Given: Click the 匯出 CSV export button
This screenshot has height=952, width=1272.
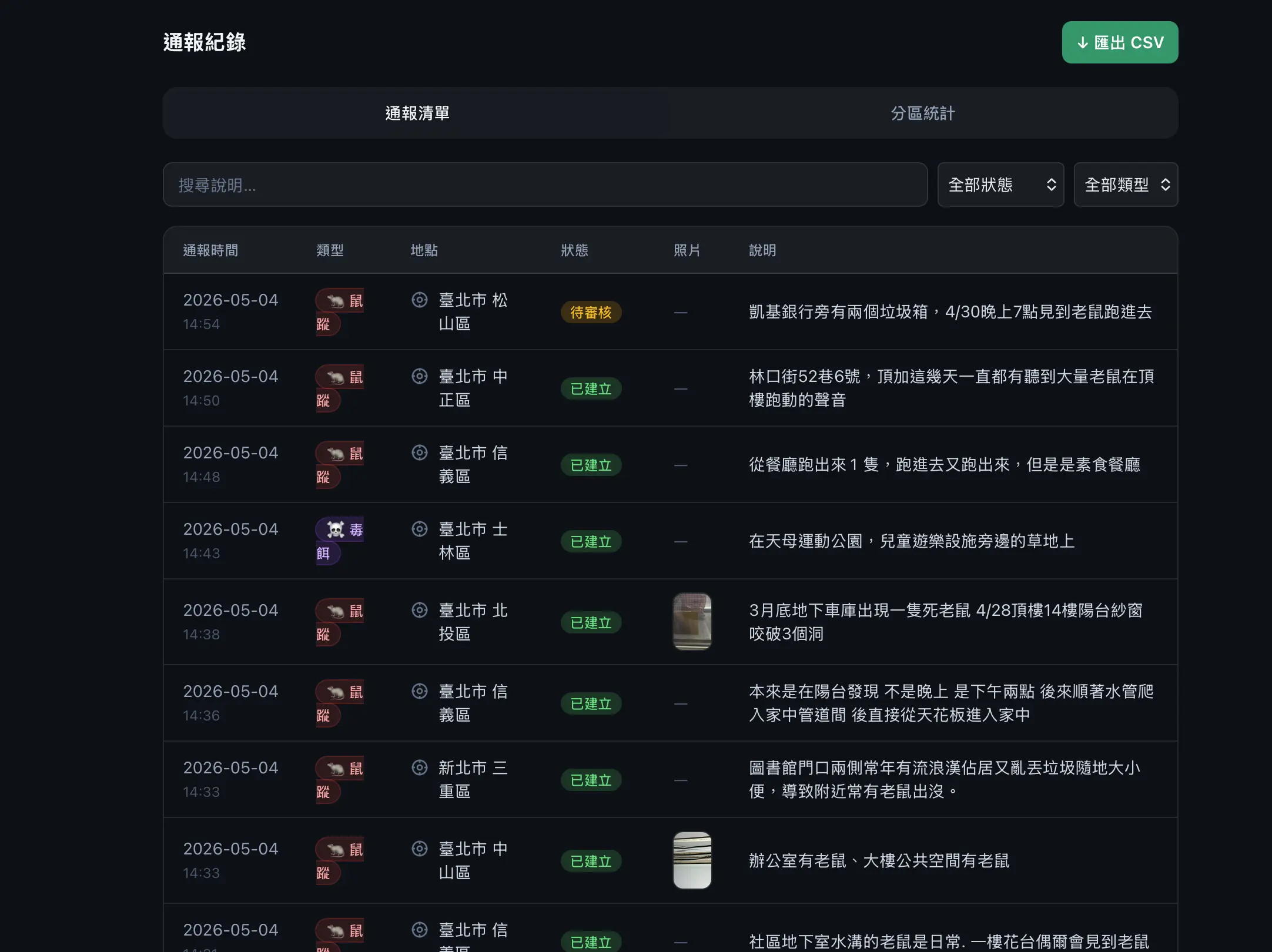Looking at the screenshot, I should [x=1120, y=42].
